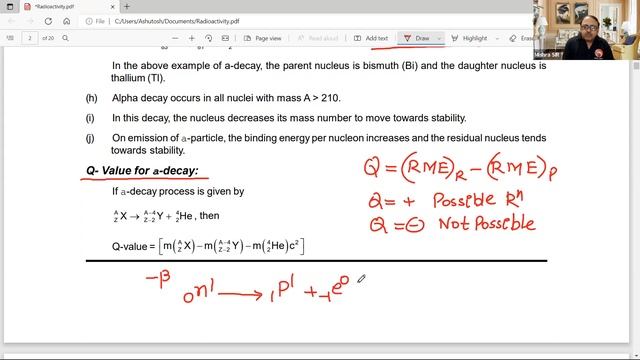
Task: Open a new browser tab
Action: pos(127,7)
